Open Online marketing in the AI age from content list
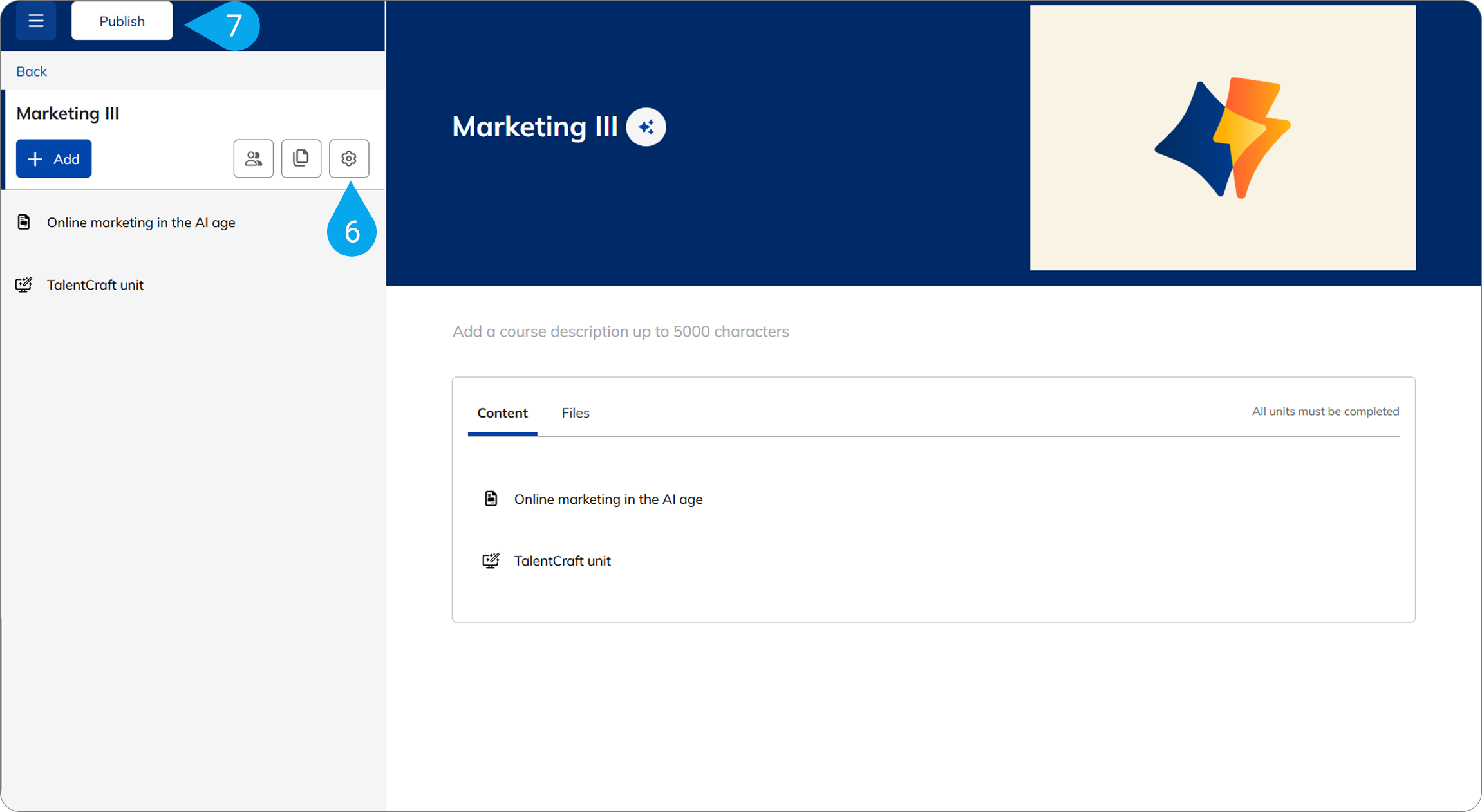This screenshot has height=812, width=1482. click(608, 499)
